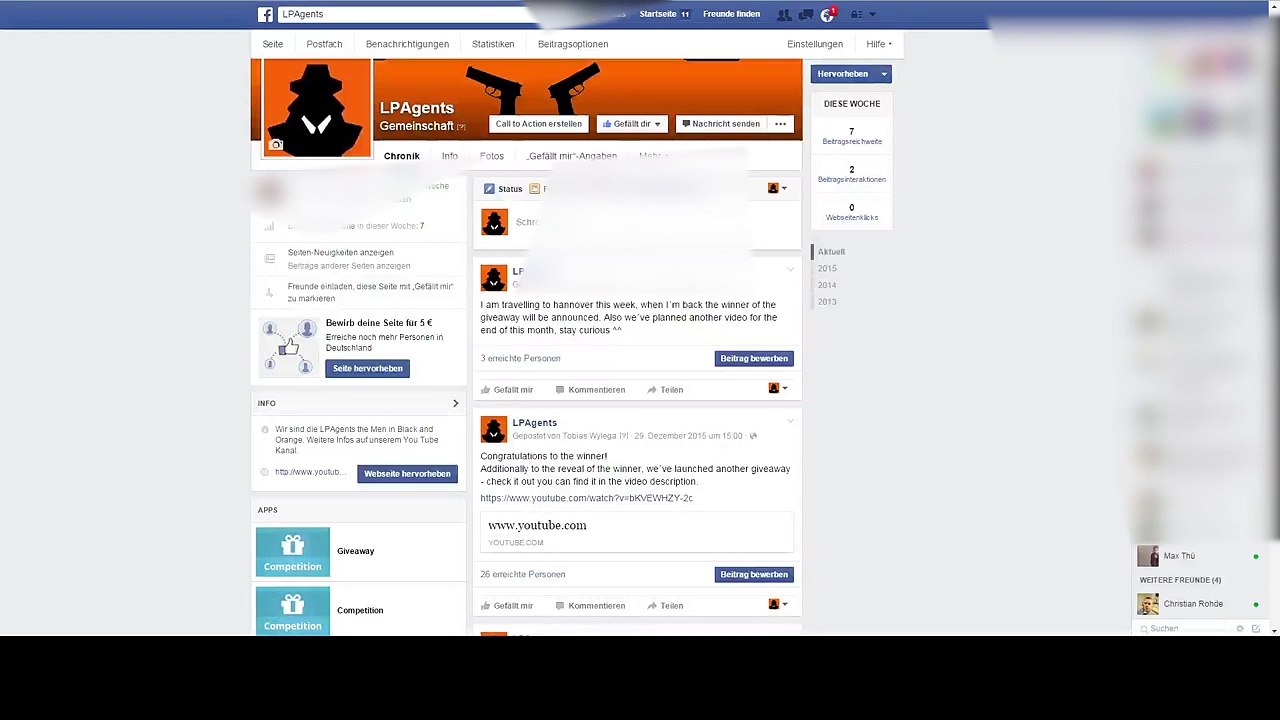Select the Chronik page tab
The width and height of the screenshot is (1280, 720).
[402, 156]
